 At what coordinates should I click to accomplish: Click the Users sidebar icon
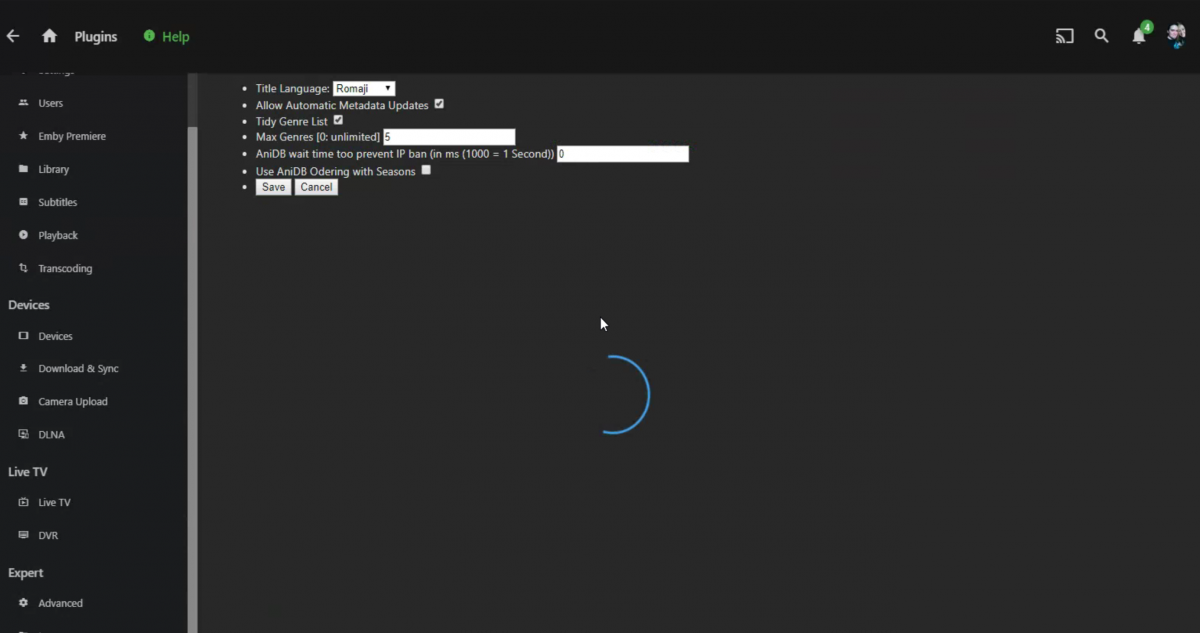tap(24, 103)
